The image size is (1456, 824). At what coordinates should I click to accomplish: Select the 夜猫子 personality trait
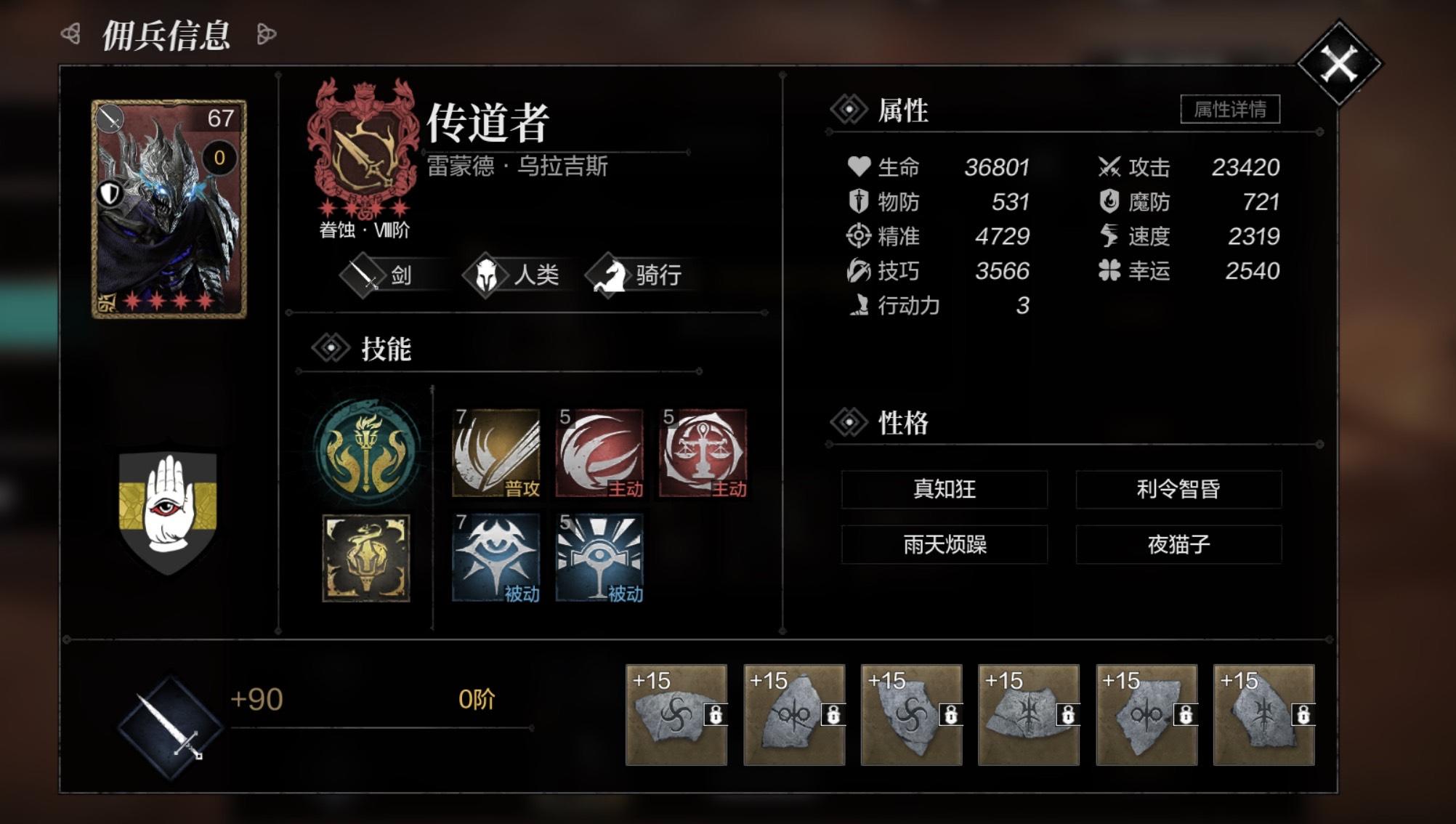(x=1178, y=544)
